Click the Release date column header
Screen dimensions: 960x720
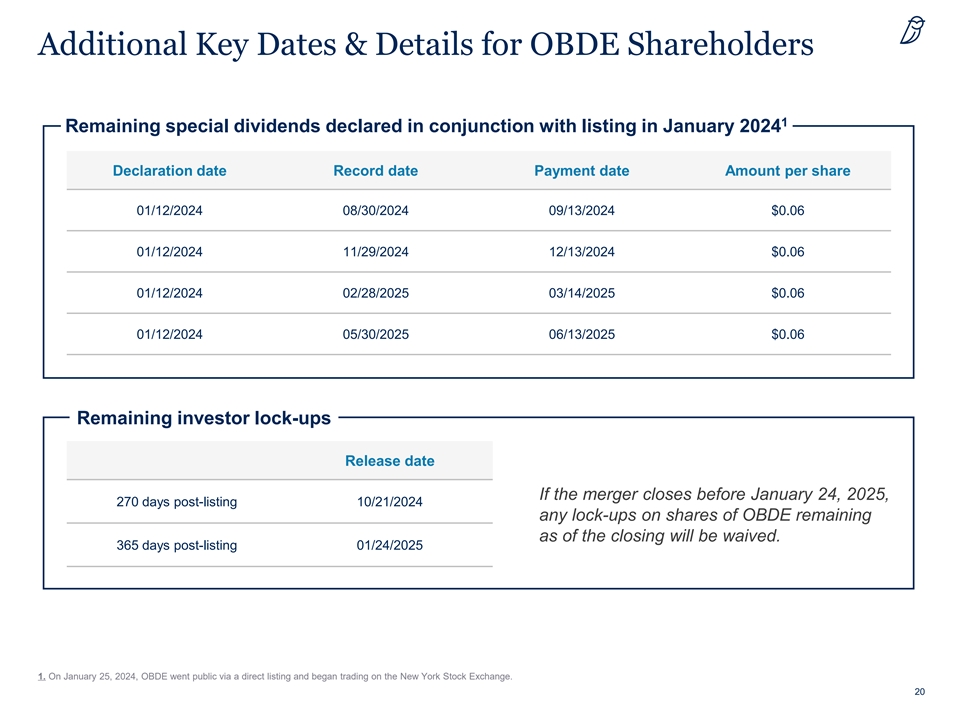click(389, 461)
